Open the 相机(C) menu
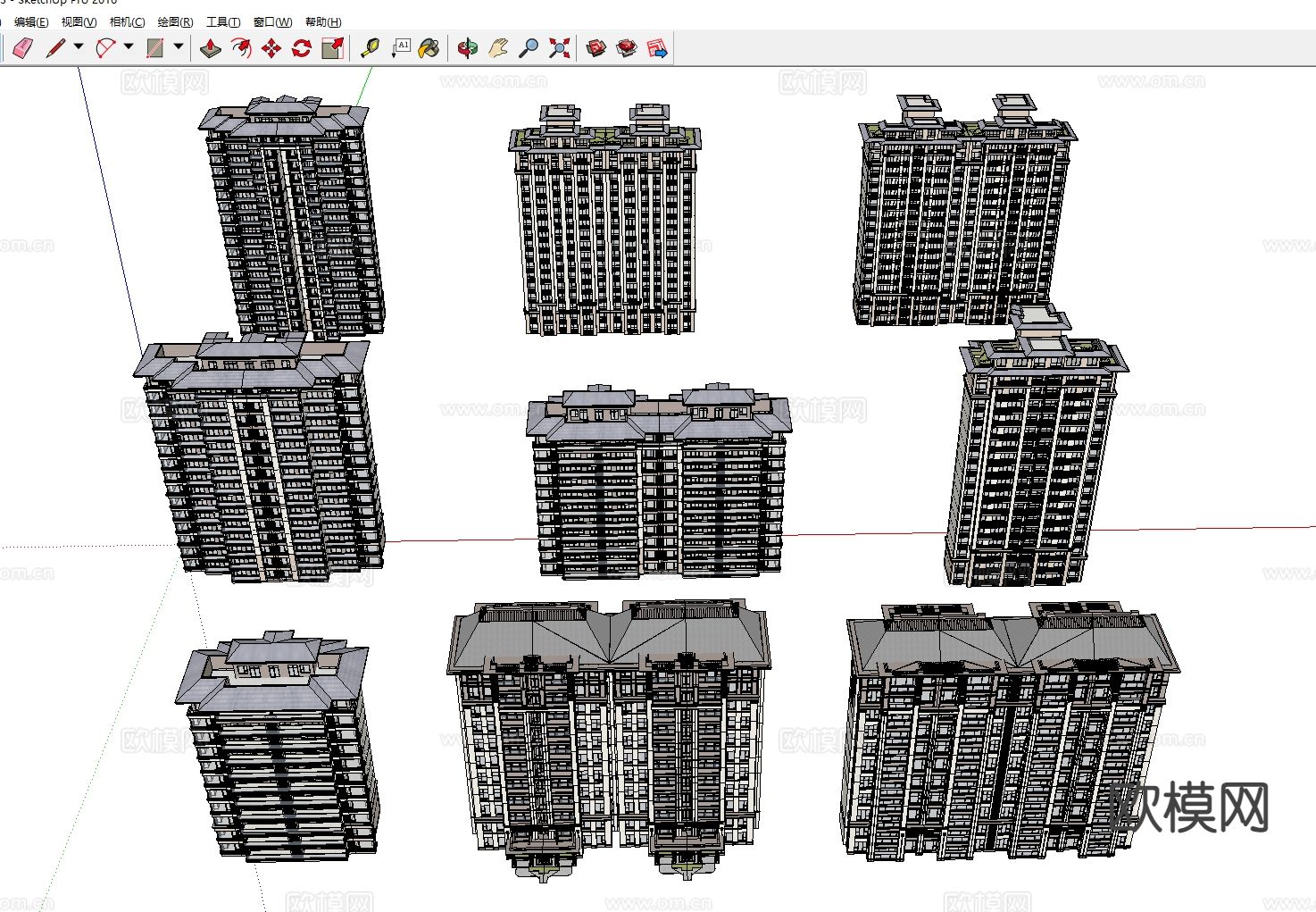 click(x=127, y=21)
